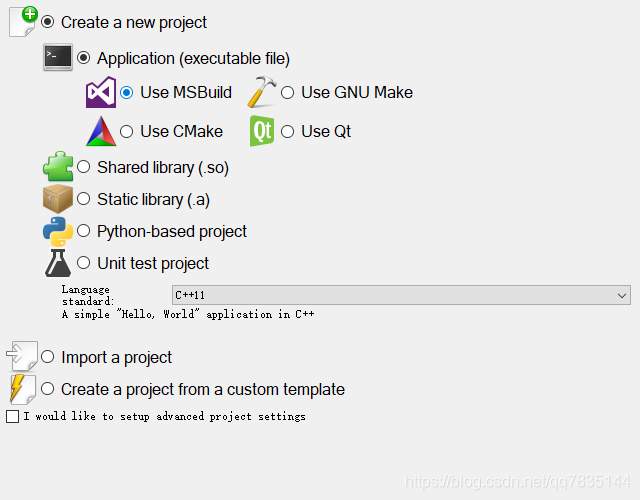Click the flask unit test icon

[58, 263]
